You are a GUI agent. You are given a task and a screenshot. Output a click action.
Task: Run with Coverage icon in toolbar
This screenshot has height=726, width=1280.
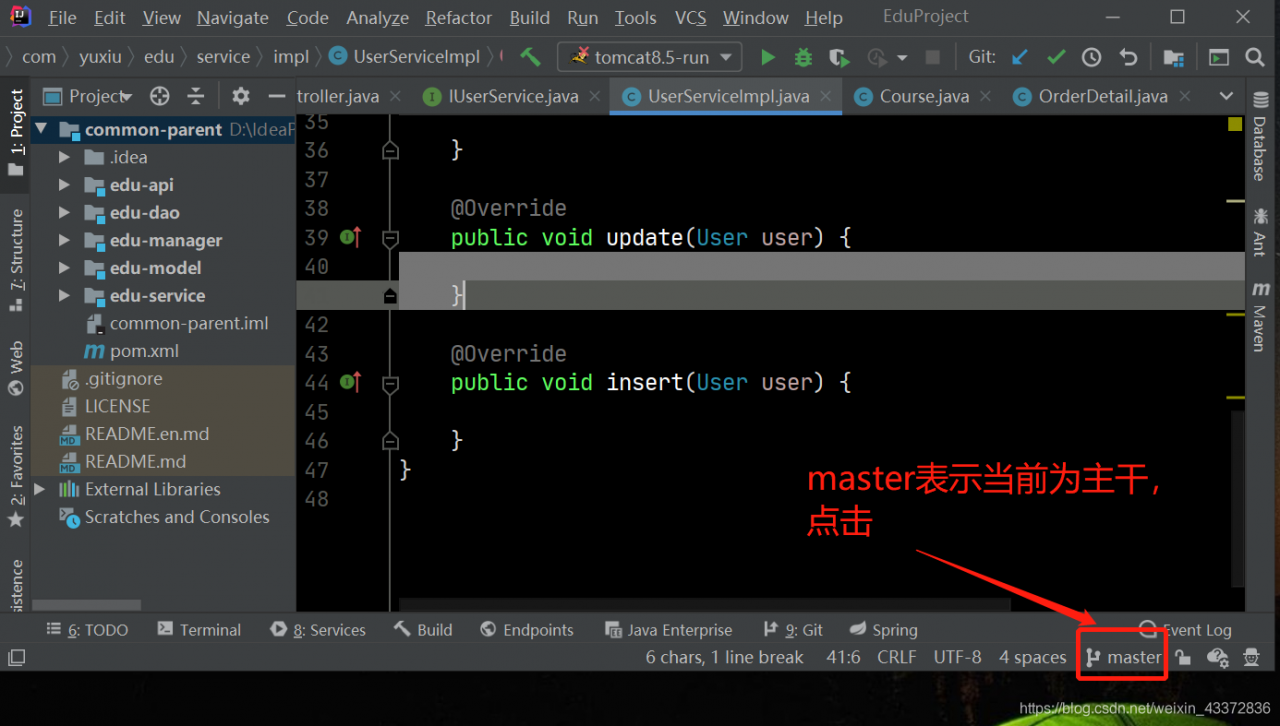[x=839, y=57]
